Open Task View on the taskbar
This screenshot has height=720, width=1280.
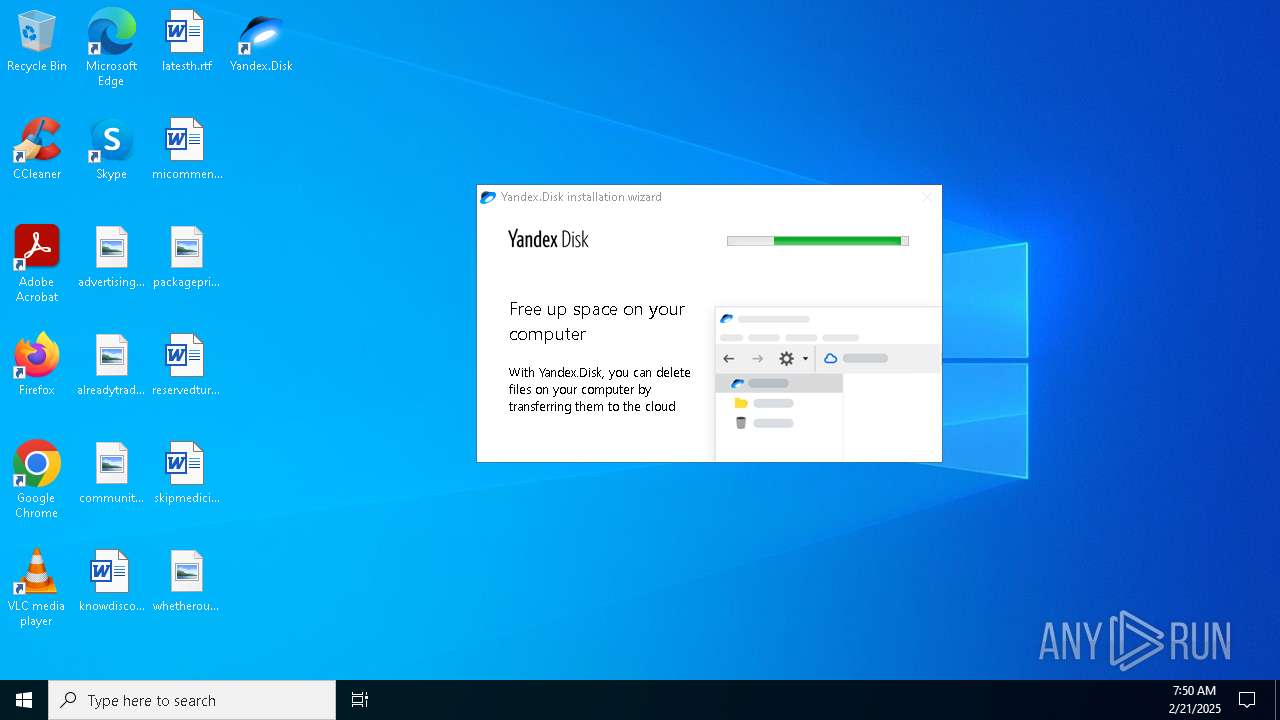(x=360, y=700)
